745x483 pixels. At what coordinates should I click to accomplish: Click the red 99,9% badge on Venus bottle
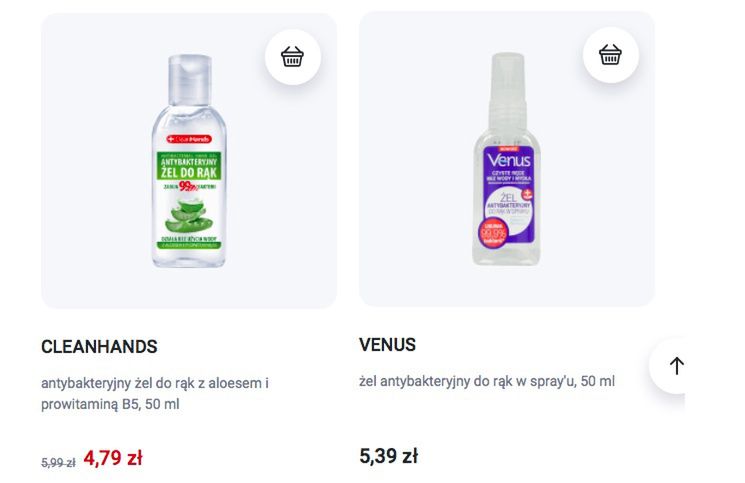pos(493,232)
